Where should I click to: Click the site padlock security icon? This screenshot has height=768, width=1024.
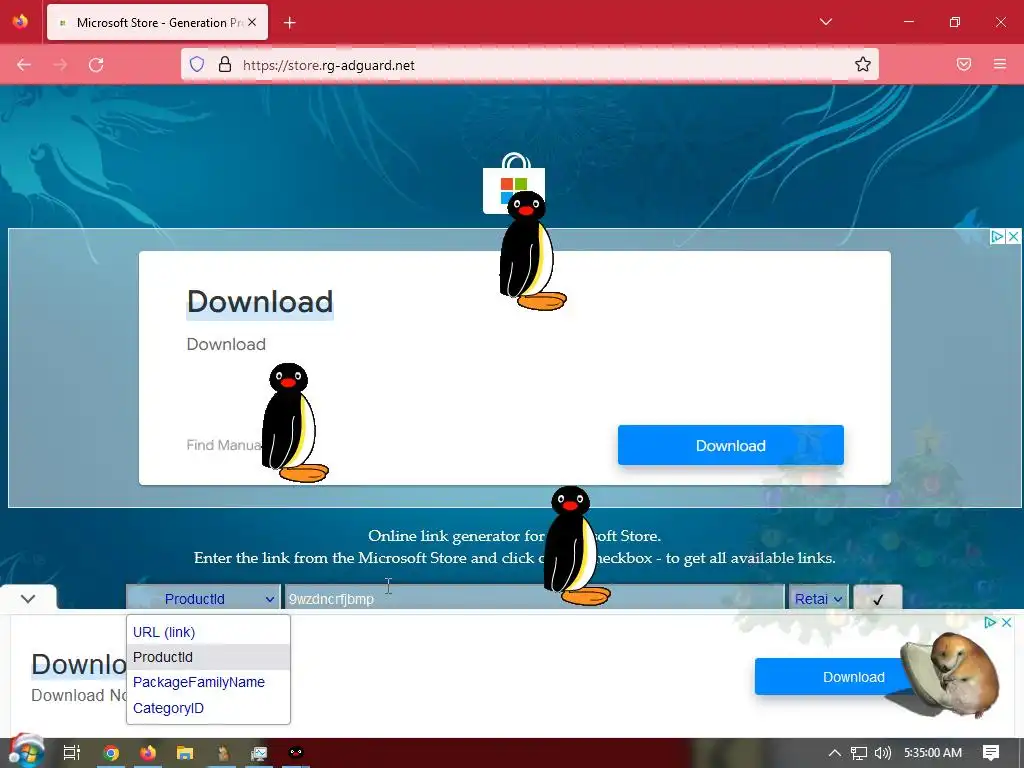pyautogui.click(x=225, y=64)
